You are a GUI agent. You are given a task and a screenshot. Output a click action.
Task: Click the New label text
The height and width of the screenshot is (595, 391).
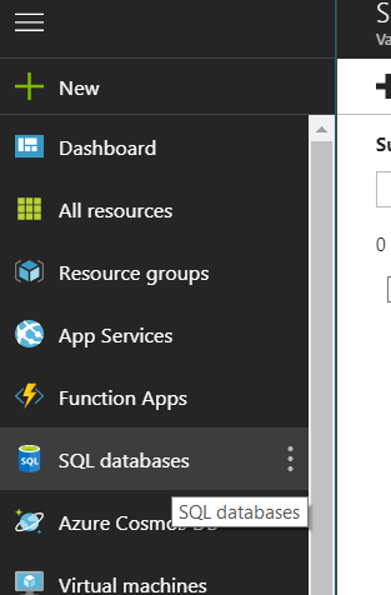(79, 88)
